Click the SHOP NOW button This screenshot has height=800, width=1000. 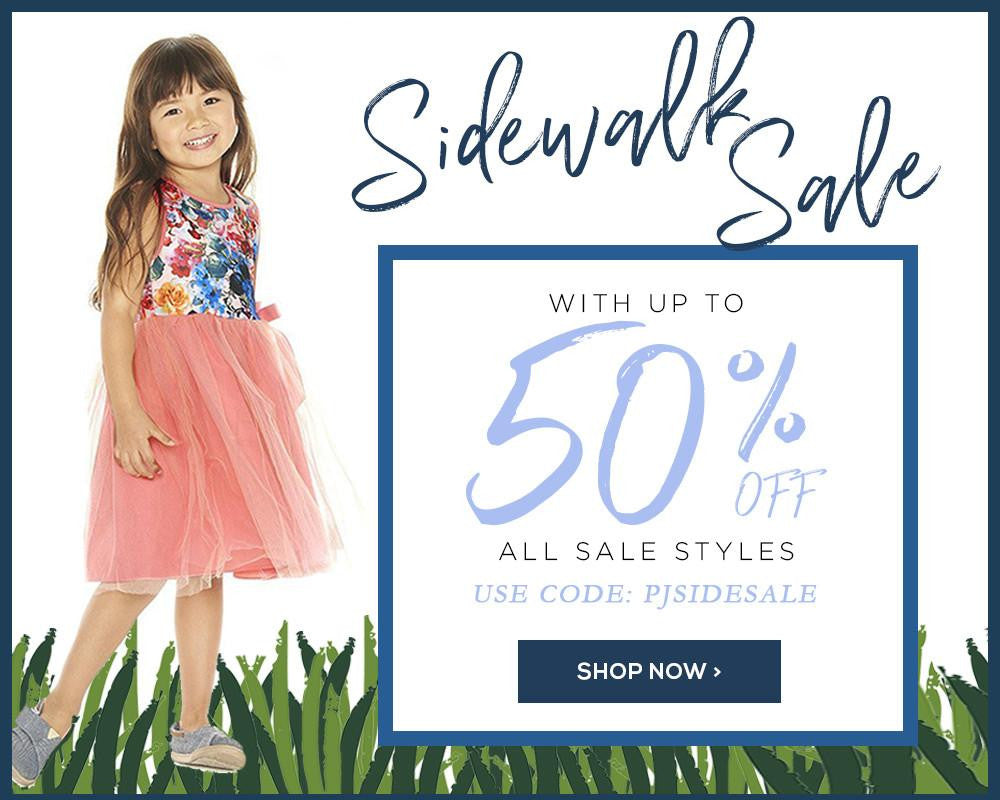pyautogui.click(x=649, y=671)
